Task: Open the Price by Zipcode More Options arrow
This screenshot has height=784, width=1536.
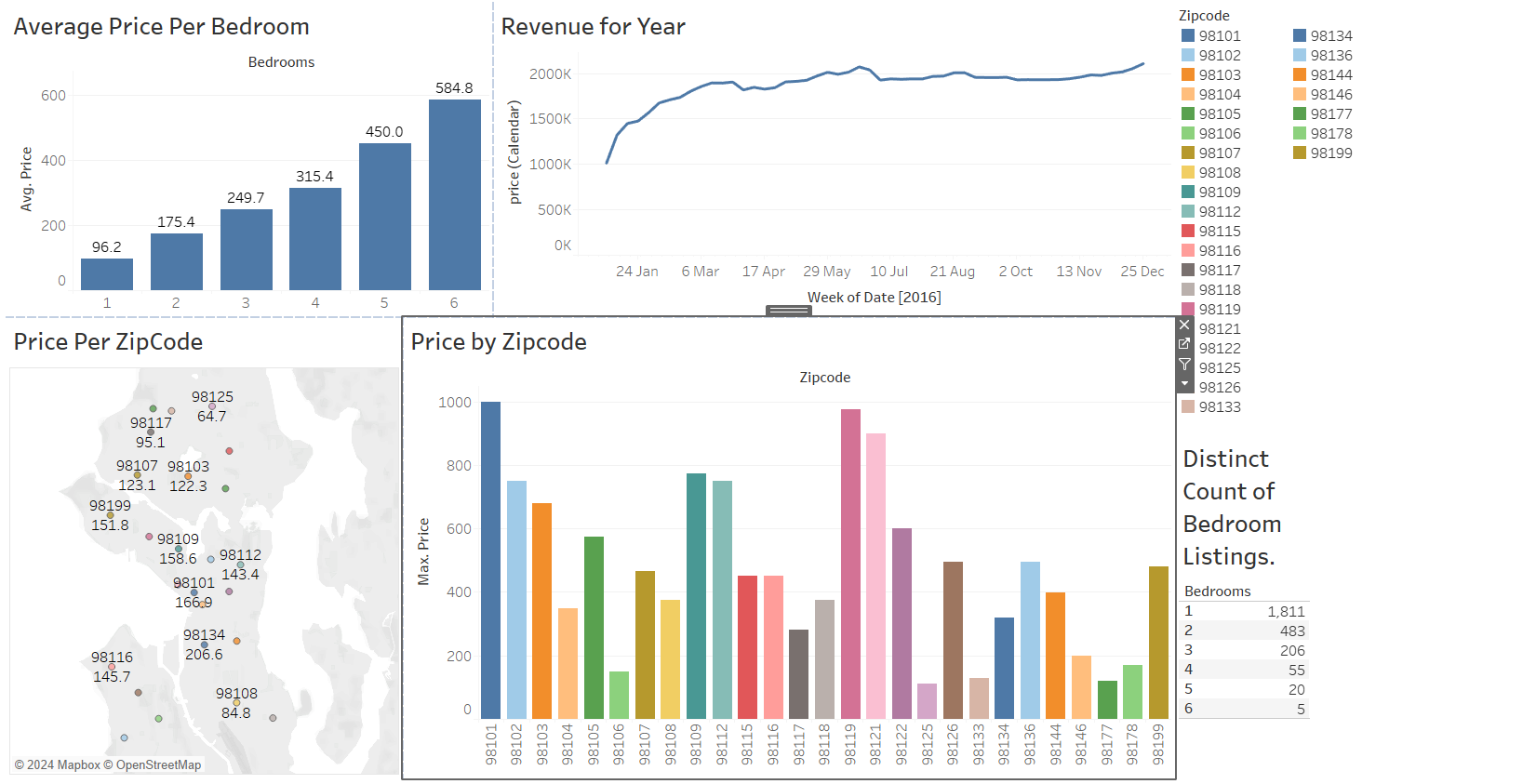Action: pos(1184,383)
